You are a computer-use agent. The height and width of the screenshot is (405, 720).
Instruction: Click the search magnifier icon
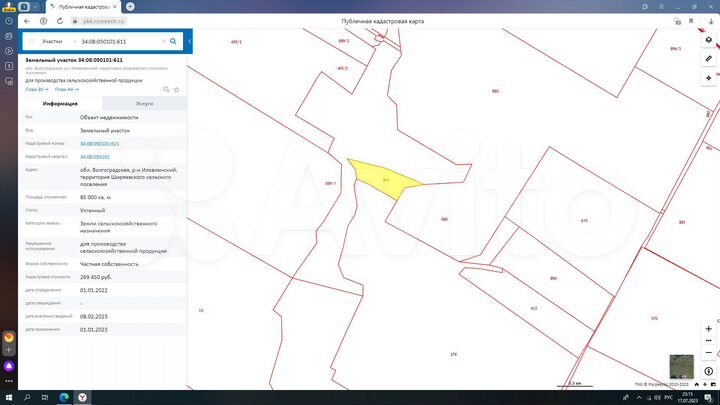[173, 41]
